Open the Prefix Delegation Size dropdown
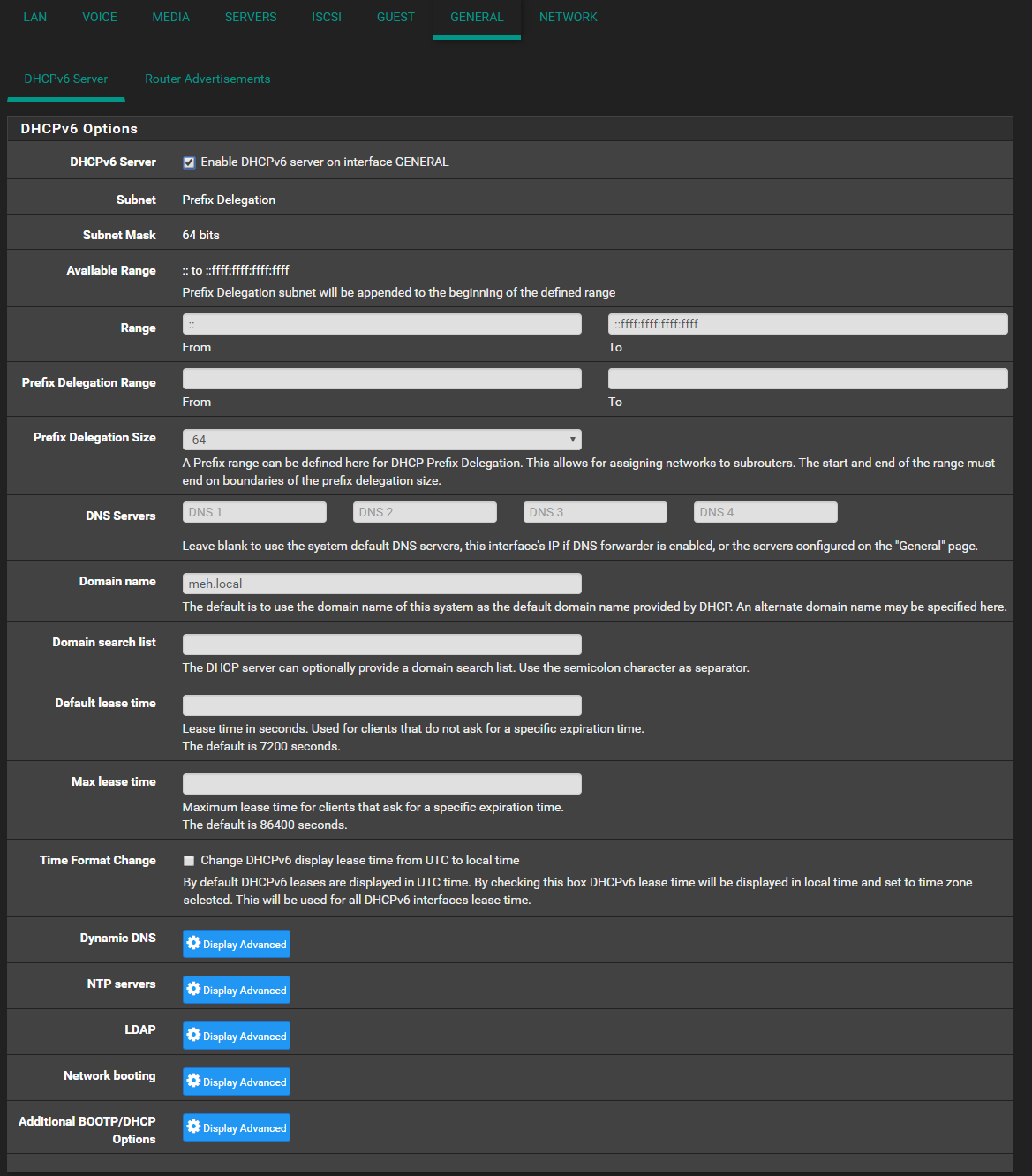 381,440
